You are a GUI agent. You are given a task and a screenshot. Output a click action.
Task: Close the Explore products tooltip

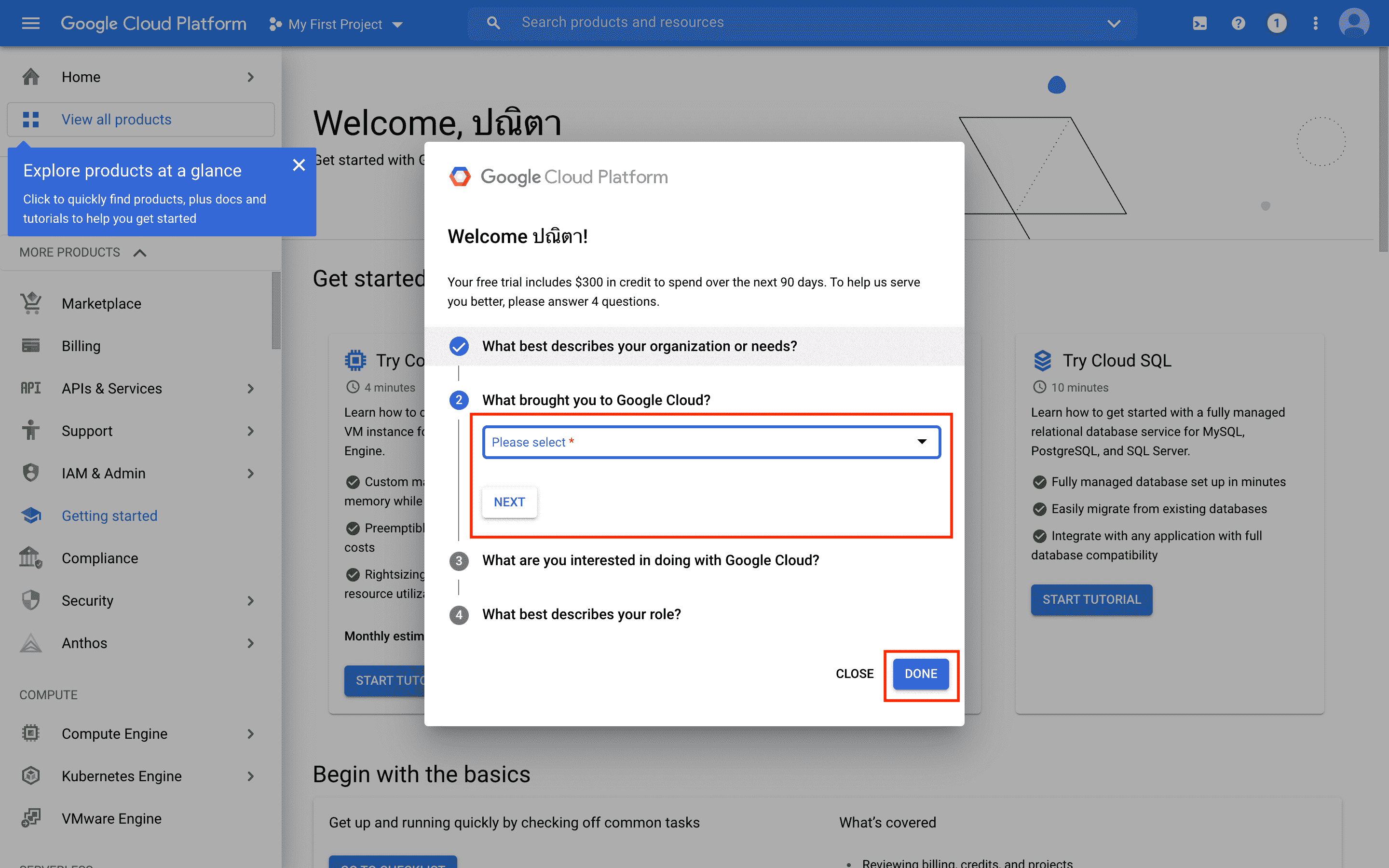pos(299,165)
